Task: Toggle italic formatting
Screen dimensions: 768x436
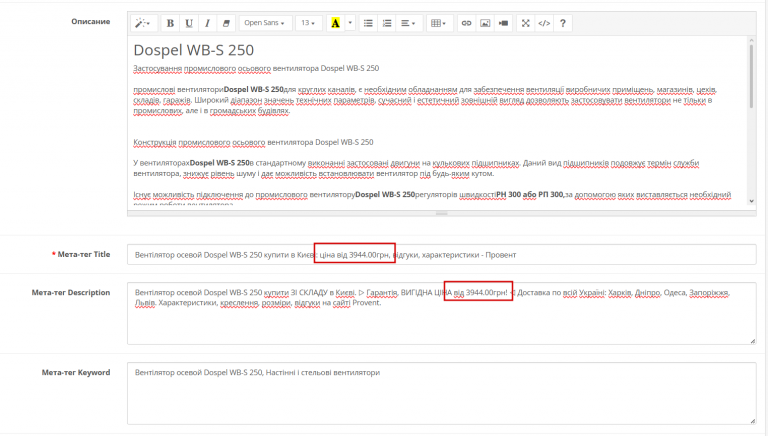Action: click(x=207, y=23)
